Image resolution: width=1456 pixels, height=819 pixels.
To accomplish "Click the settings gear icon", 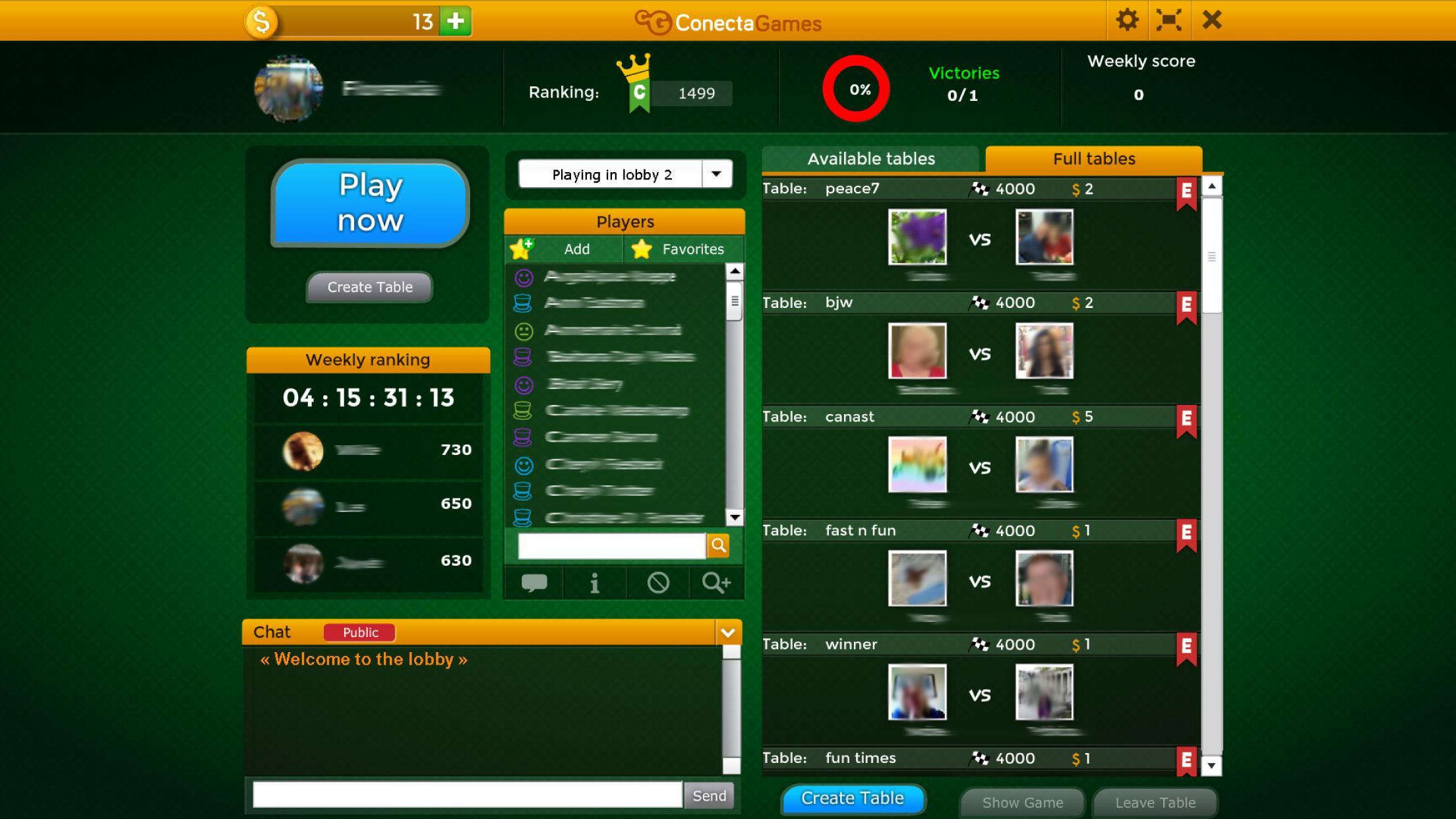I will tap(1128, 20).
